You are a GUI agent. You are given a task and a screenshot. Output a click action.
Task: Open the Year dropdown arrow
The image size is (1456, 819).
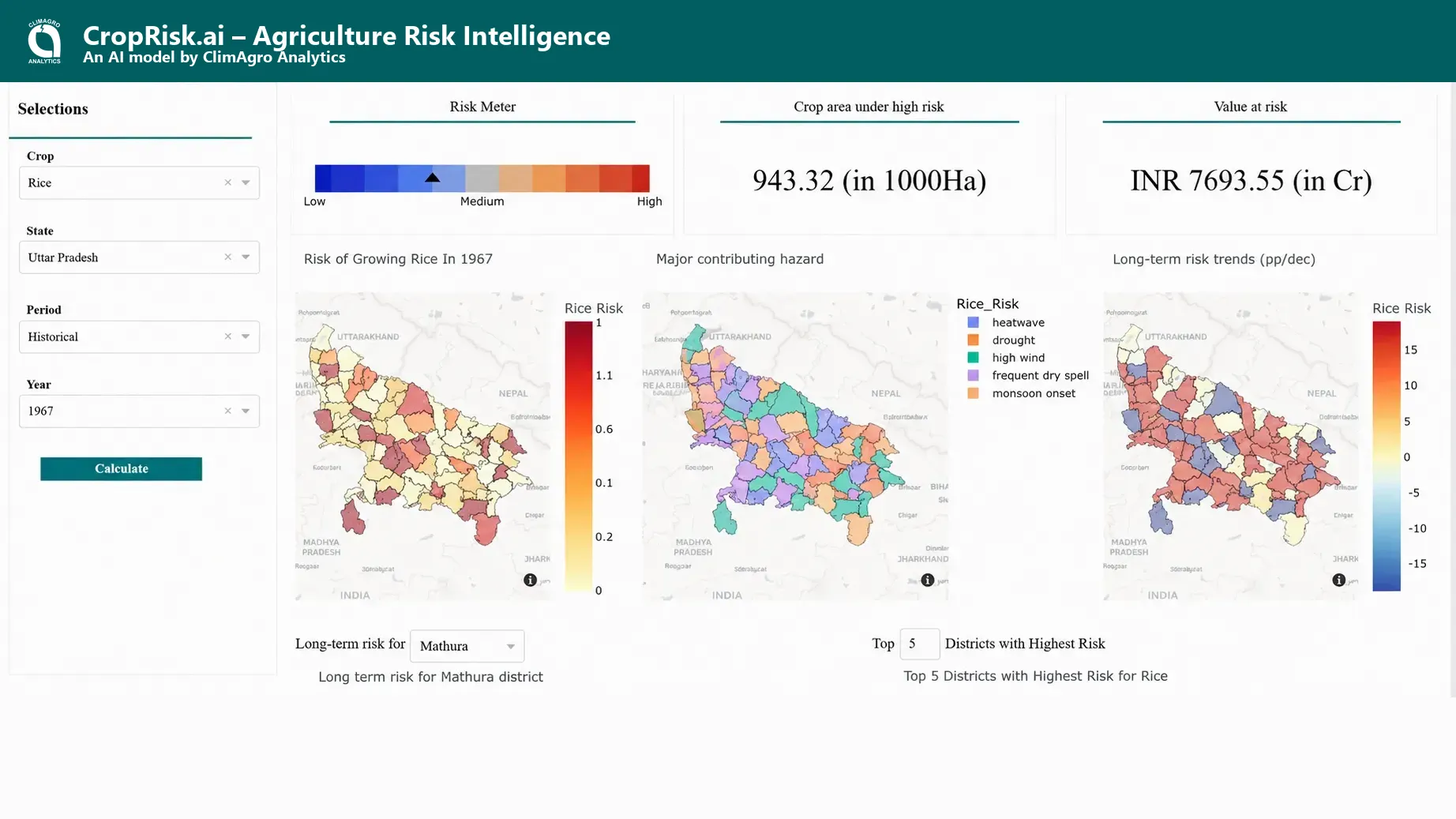tap(246, 411)
